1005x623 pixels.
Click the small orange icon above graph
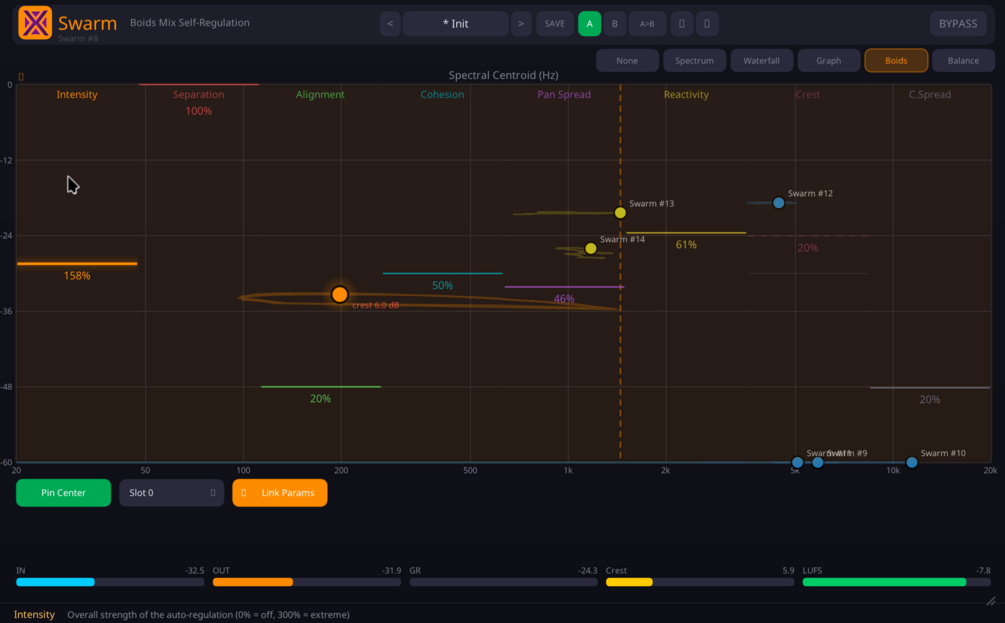coord(21,77)
